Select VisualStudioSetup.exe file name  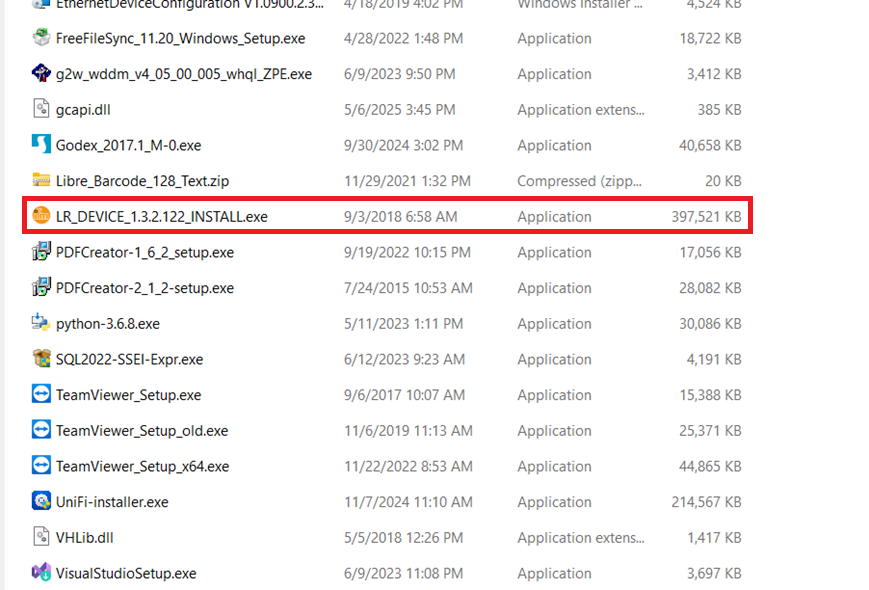point(126,573)
